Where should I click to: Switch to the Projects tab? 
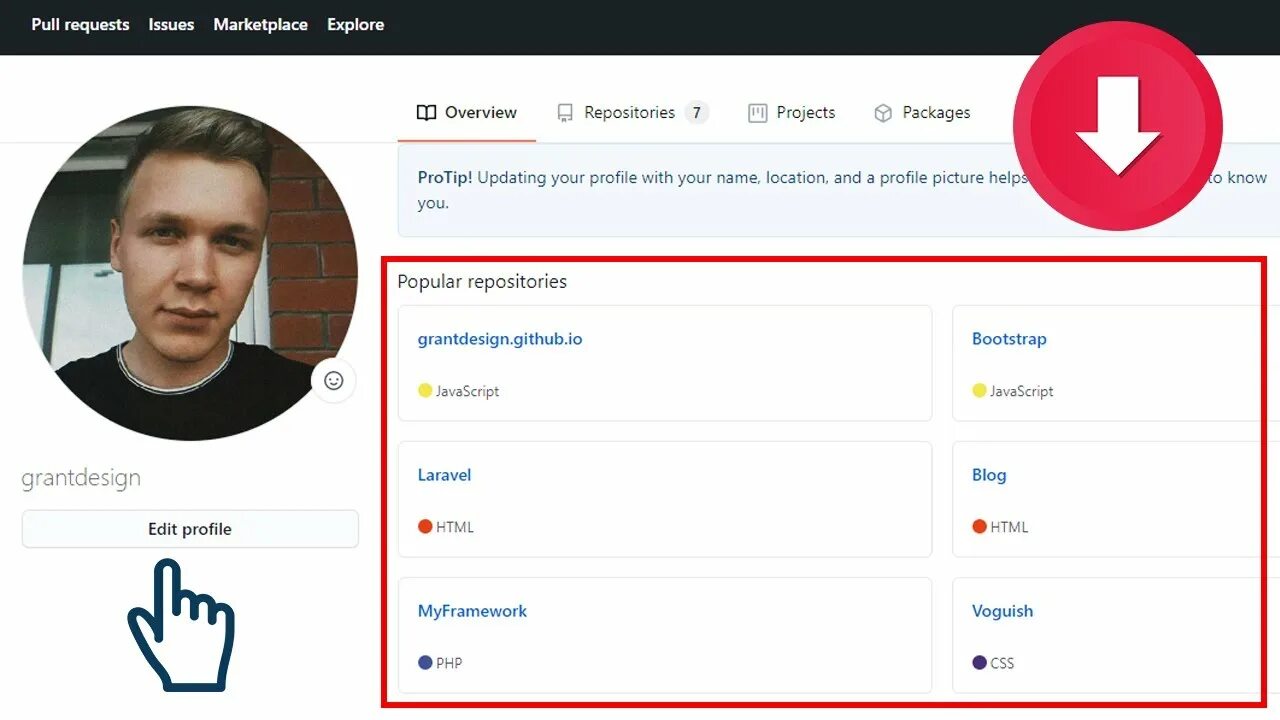coord(792,112)
